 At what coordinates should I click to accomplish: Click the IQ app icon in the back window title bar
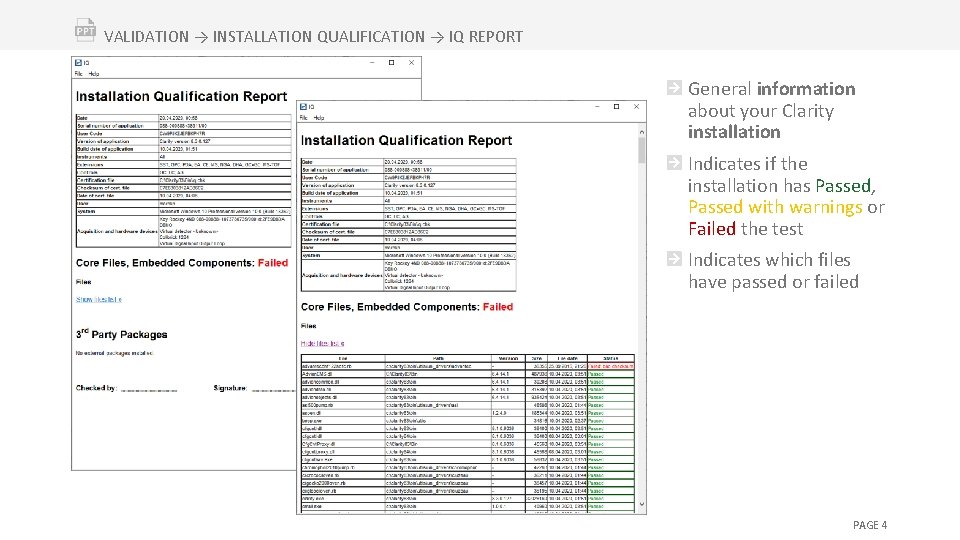[x=78, y=62]
